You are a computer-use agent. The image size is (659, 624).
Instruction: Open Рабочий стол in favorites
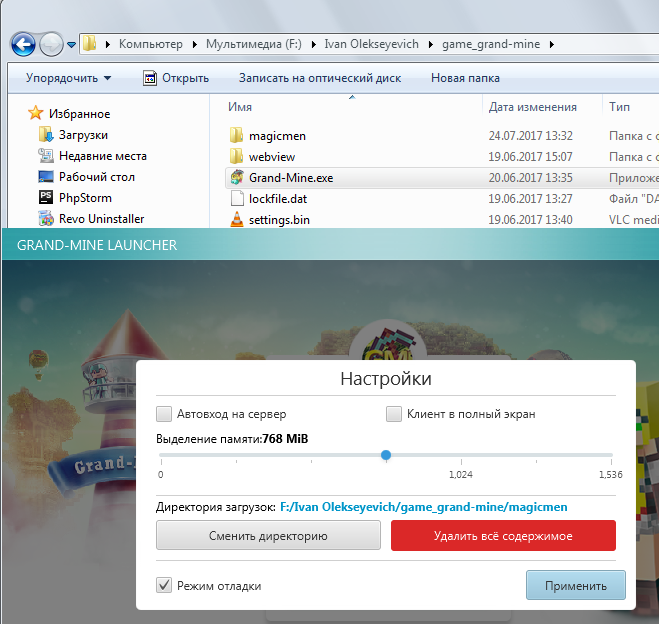pos(97,177)
